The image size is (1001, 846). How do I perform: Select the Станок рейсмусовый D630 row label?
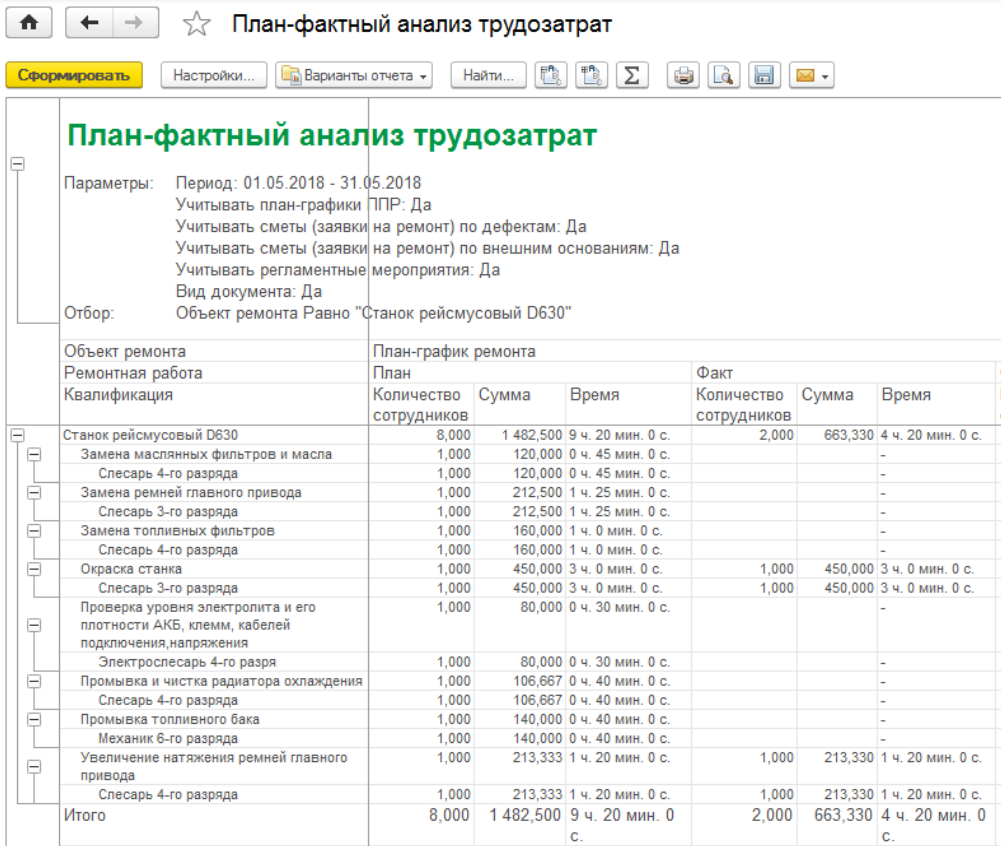coord(150,435)
